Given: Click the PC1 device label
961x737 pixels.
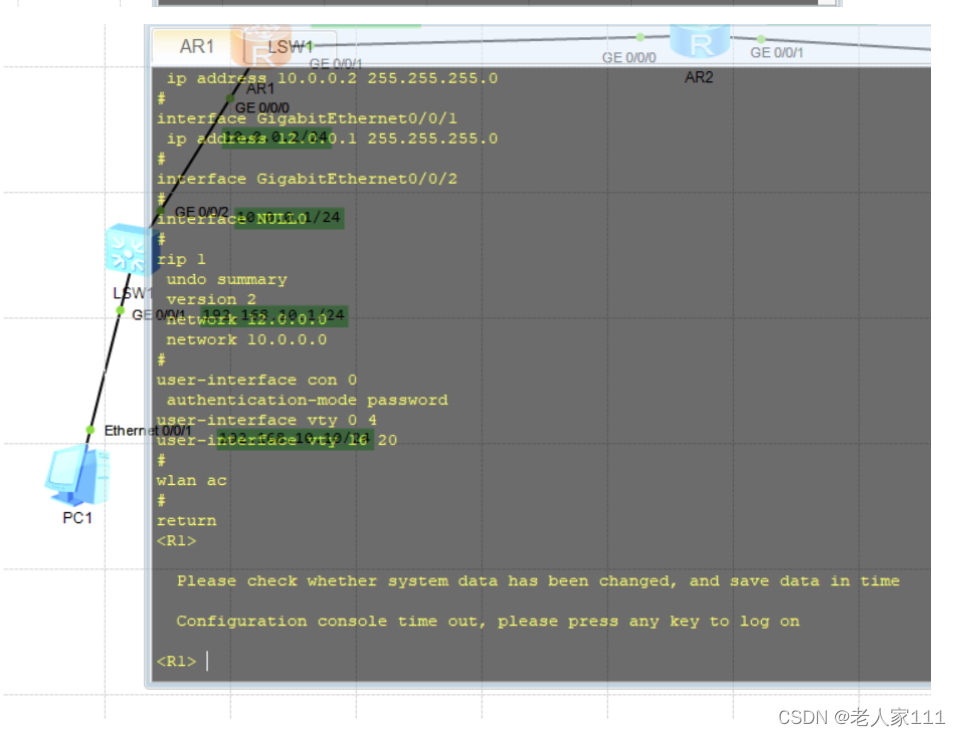Looking at the screenshot, I should pyautogui.click(x=77, y=518).
